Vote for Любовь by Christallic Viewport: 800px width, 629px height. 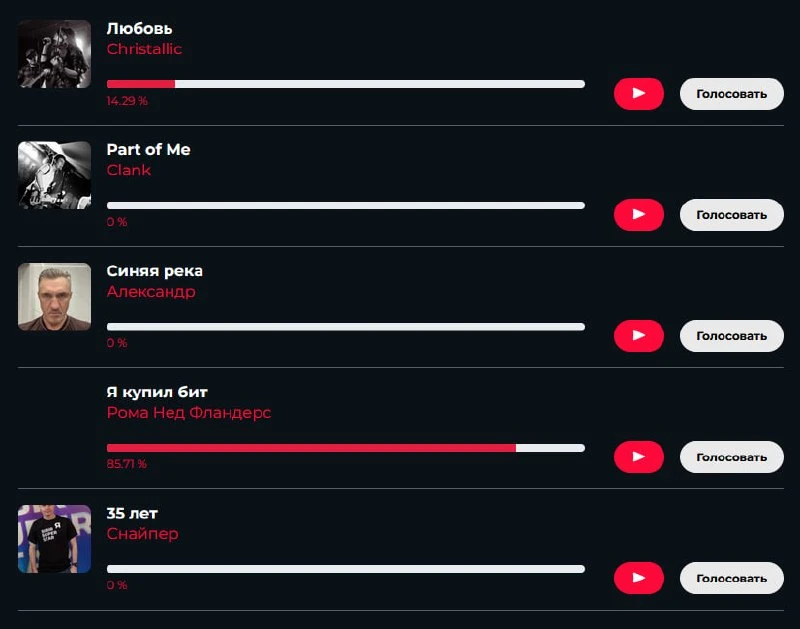click(x=732, y=94)
